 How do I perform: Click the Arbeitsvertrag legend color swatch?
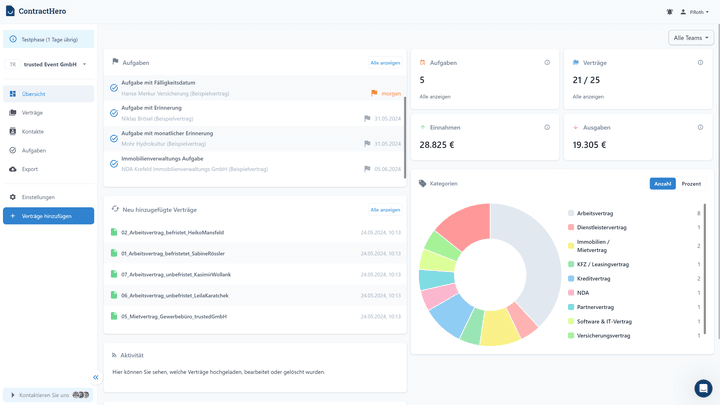click(571, 213)
